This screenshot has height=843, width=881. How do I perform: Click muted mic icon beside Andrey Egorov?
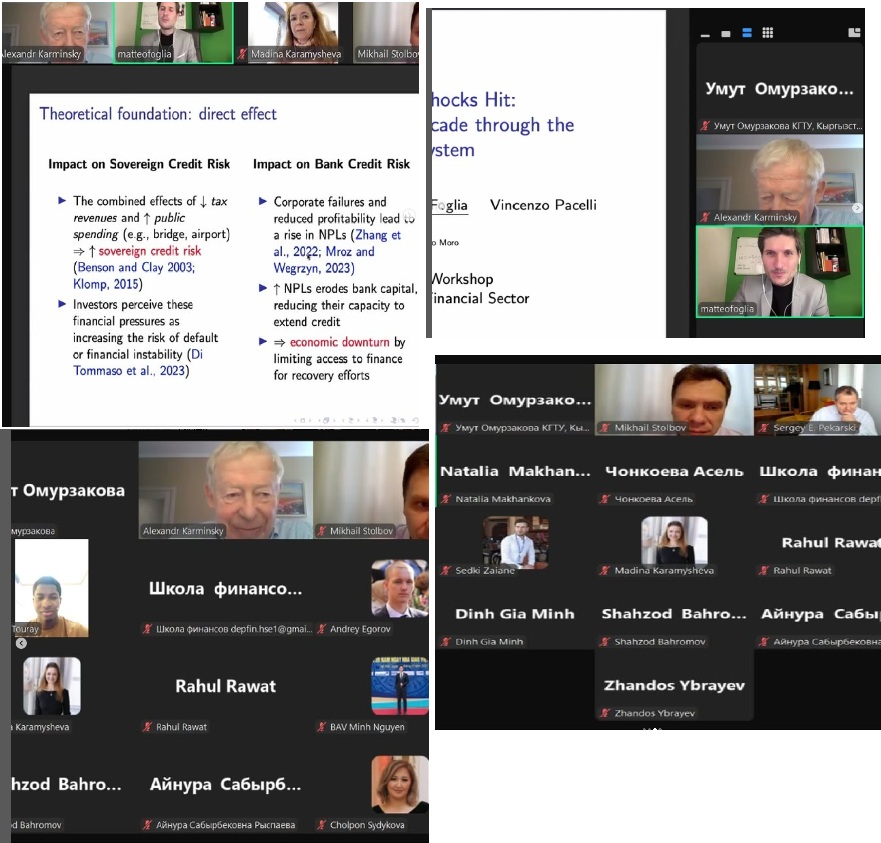tap(322, 629)
